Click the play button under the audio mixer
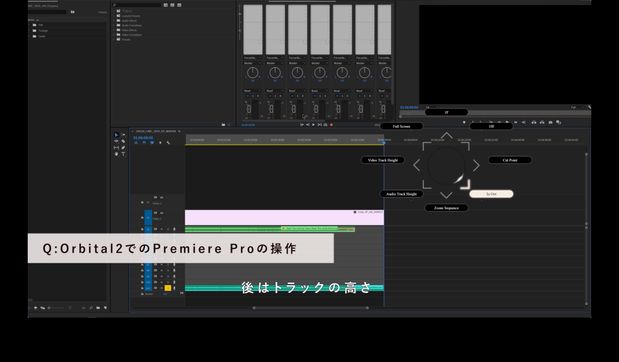This screenshot has height=362, width=619. click(313, 125)
